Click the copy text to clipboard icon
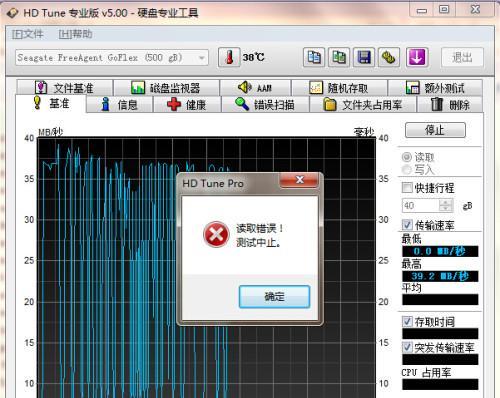Viewport: 500px width, 398px height. (314, 58)
